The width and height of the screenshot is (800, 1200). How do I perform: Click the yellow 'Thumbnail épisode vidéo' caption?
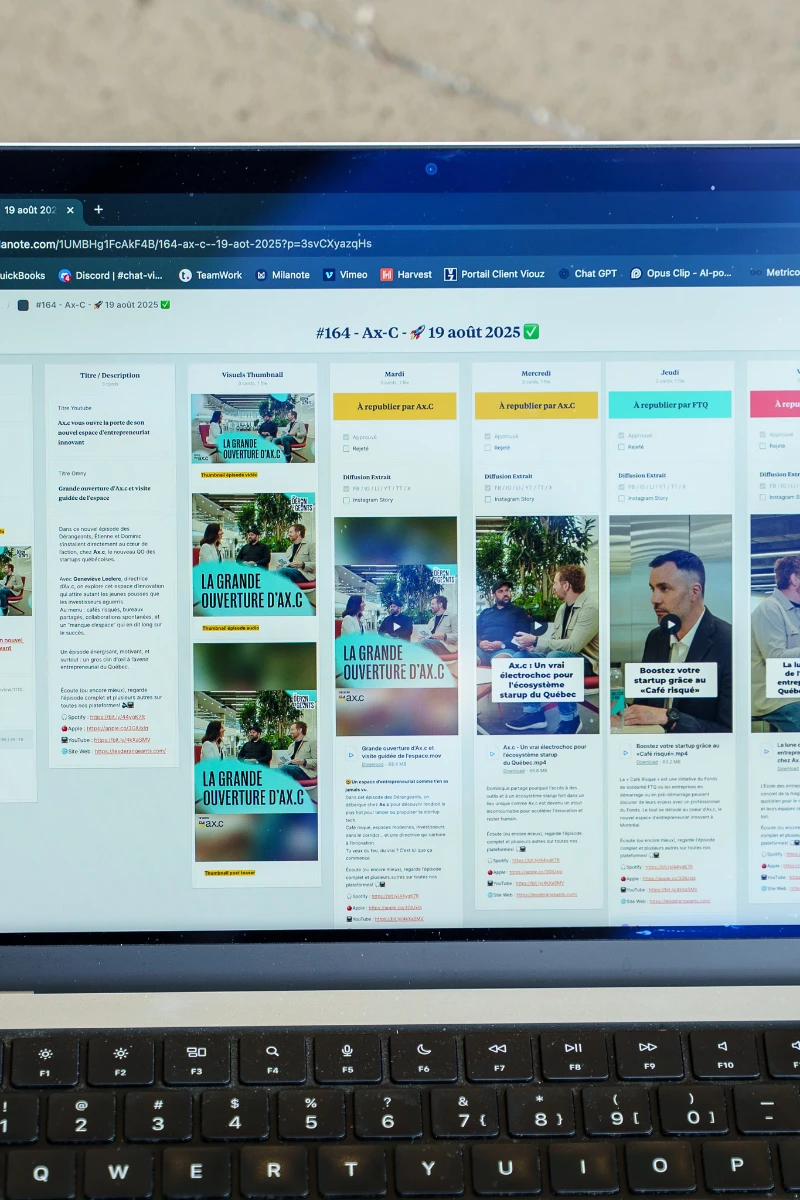(x=229, y=475)
